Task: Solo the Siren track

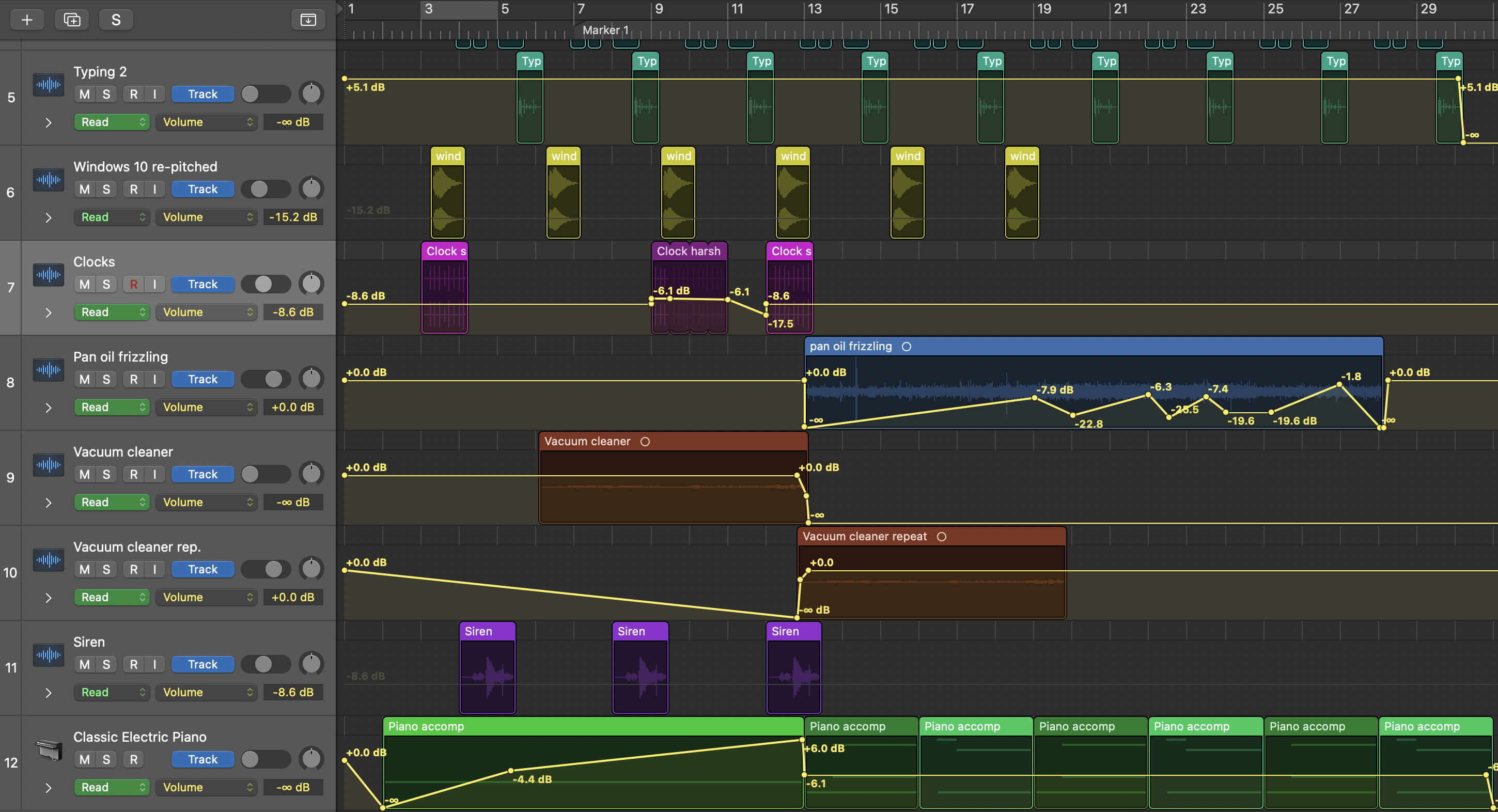Action: pyautogui.click(x=106, y=664)
